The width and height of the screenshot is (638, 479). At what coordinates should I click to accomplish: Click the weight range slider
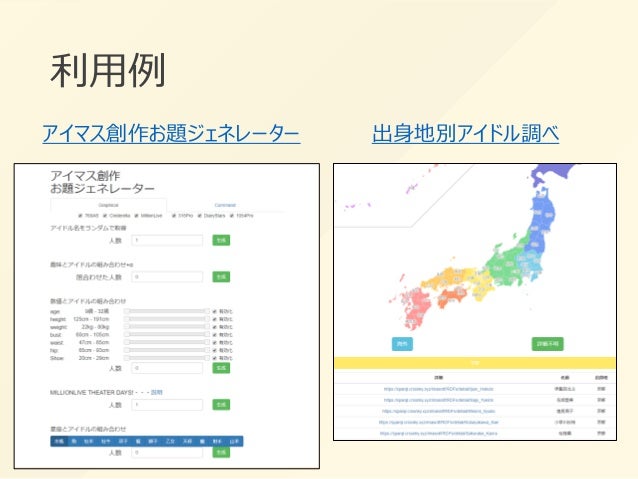tap(167, 327)
